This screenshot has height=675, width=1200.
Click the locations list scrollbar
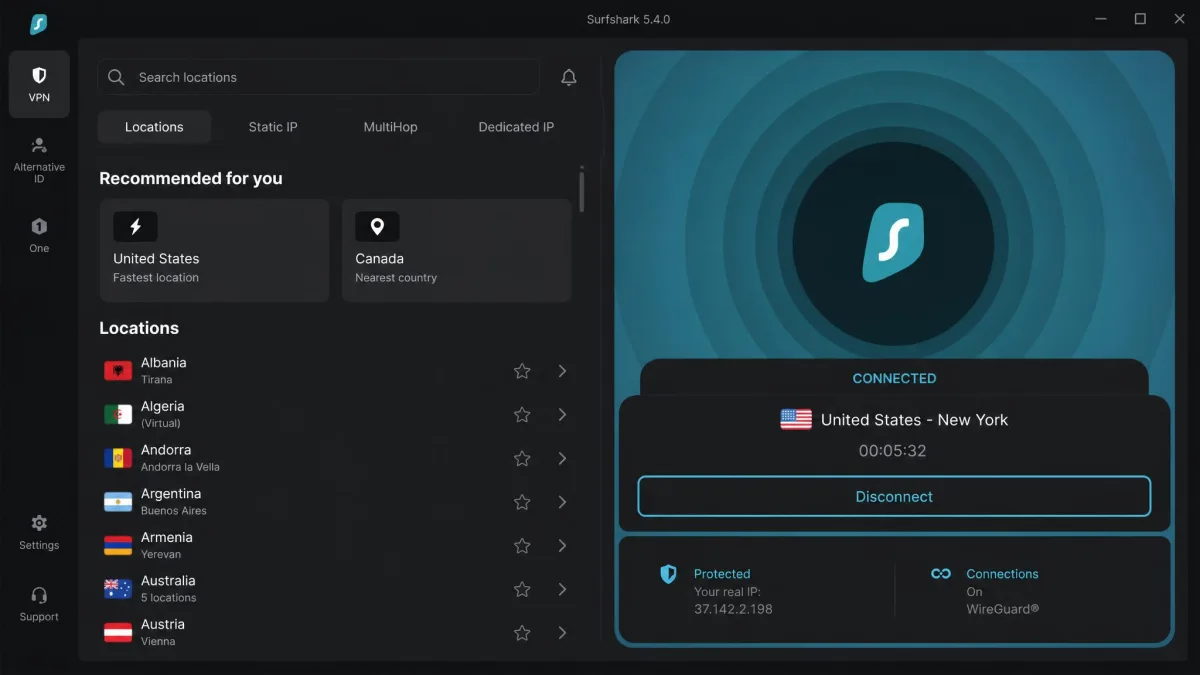click(x=581, y=190)
